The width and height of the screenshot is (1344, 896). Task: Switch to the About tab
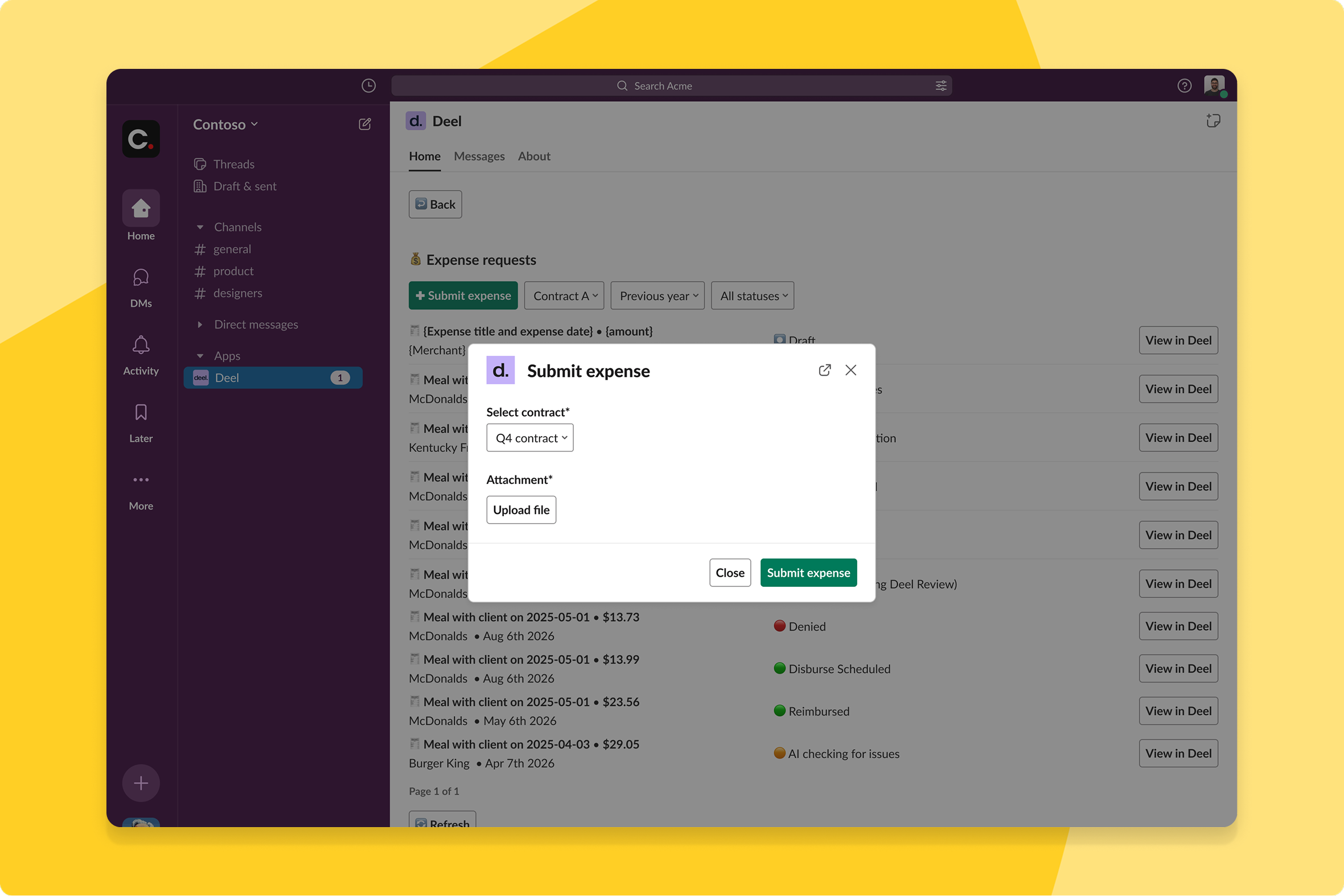pos(534,156)
